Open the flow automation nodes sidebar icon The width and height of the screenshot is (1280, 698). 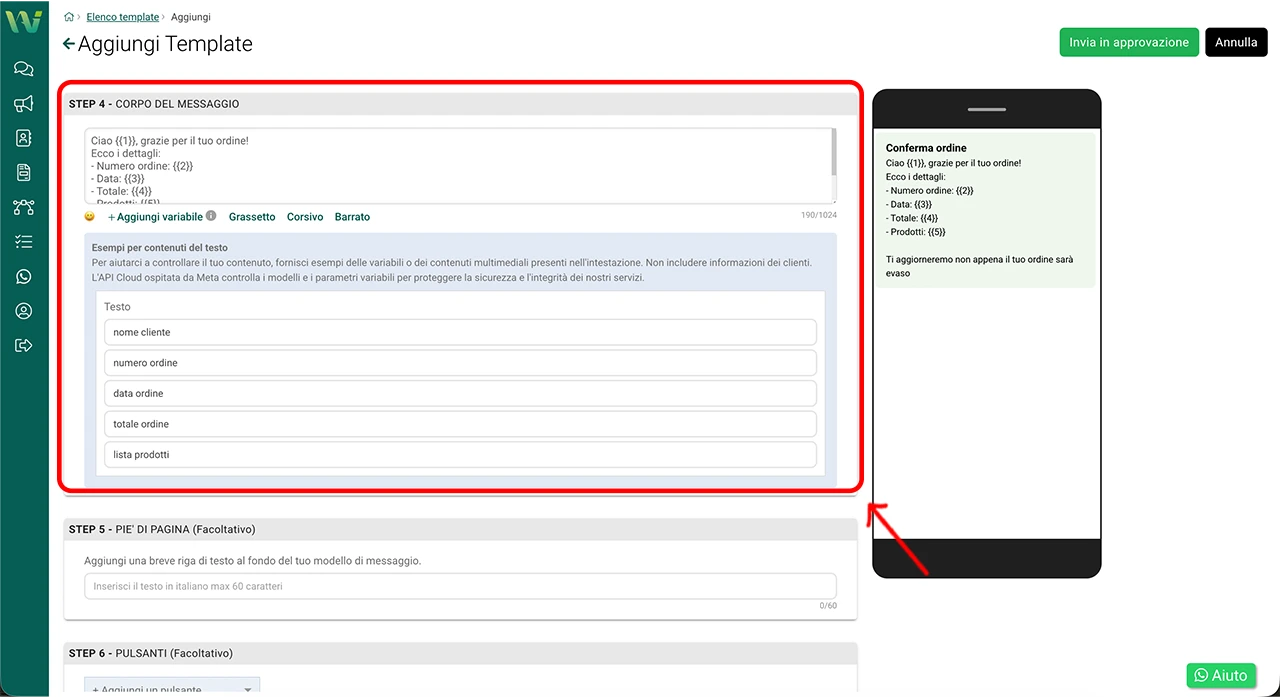pyautogui.click(x=24, y=208)
